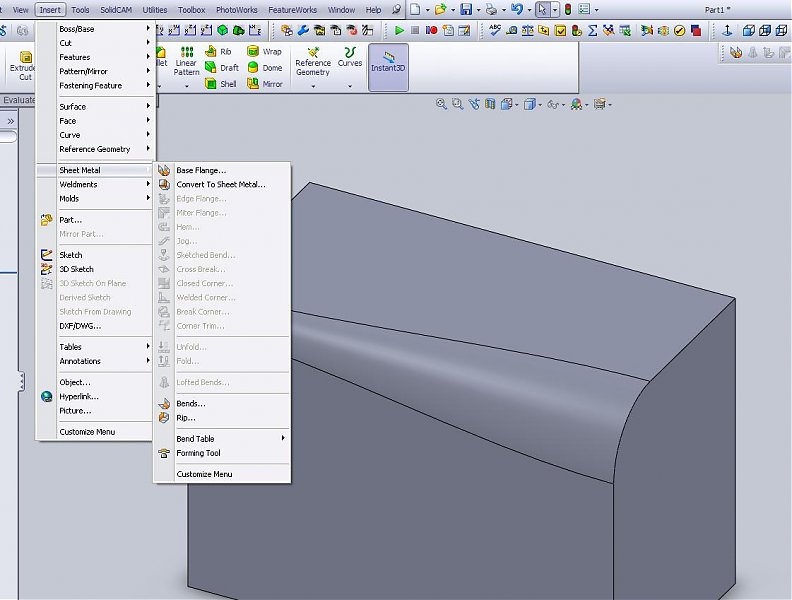Open the Tools menu
Image resolution: width=792 pixels, height=600 pixels.
[80, 9]
